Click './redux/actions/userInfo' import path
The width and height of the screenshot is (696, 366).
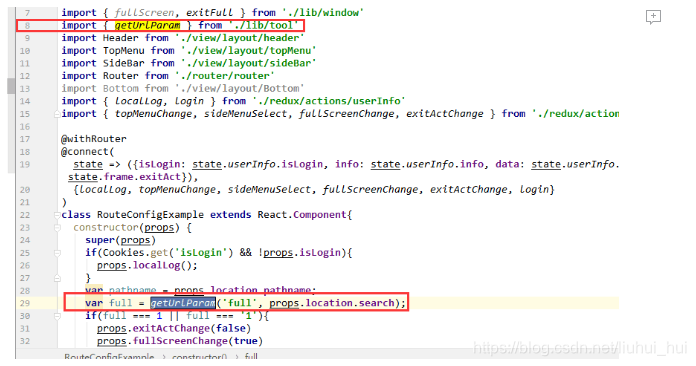[x=328, y=101]
